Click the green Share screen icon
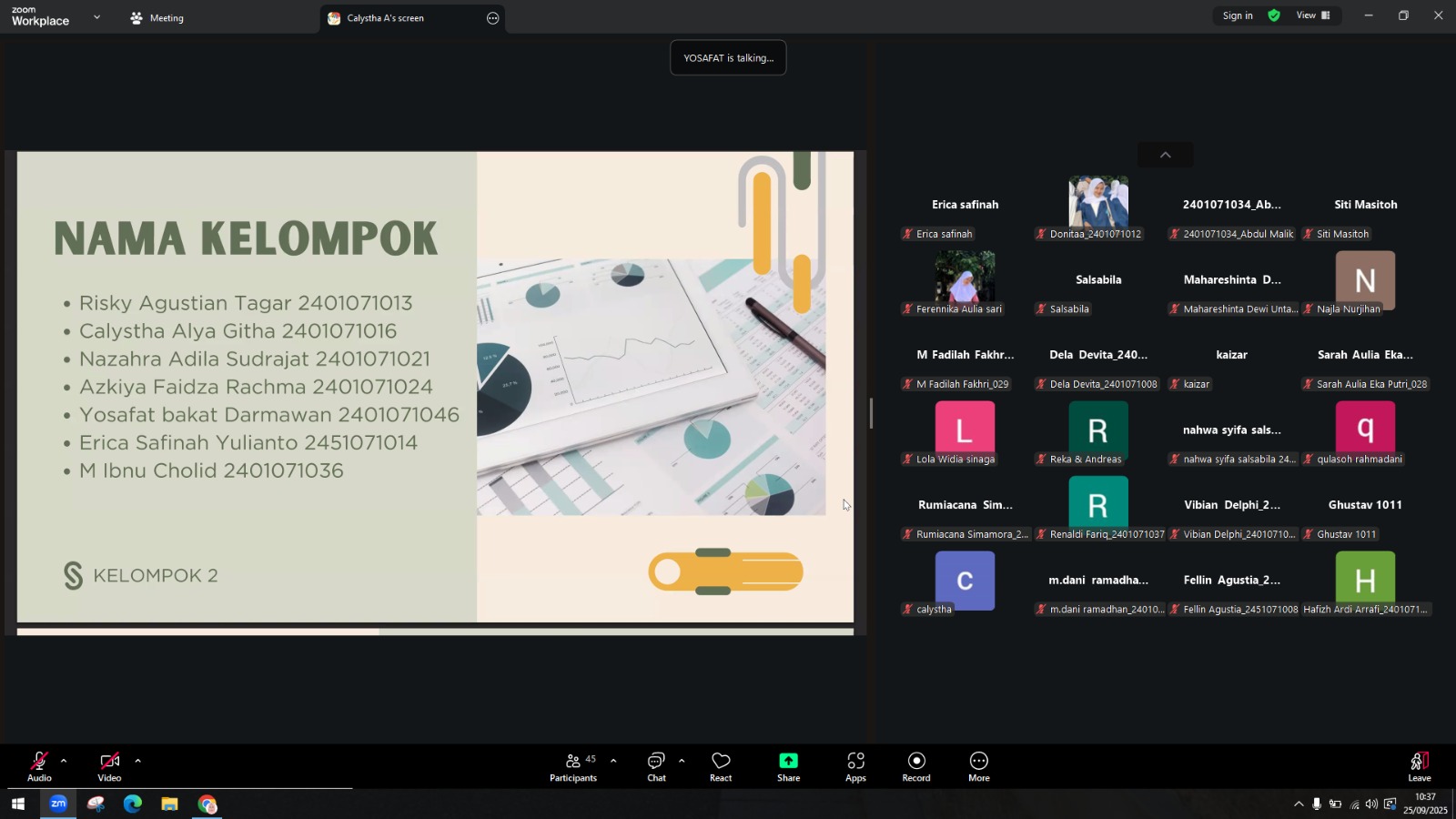The width and height of the screenshot is (1456, 819). (x=788, y=762)
